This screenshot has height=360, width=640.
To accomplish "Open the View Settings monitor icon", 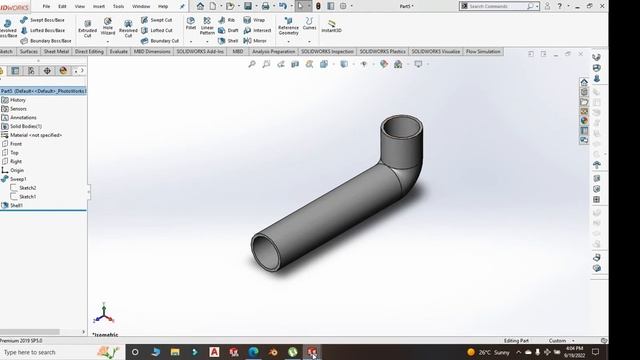I will click(x=418, y=64).
